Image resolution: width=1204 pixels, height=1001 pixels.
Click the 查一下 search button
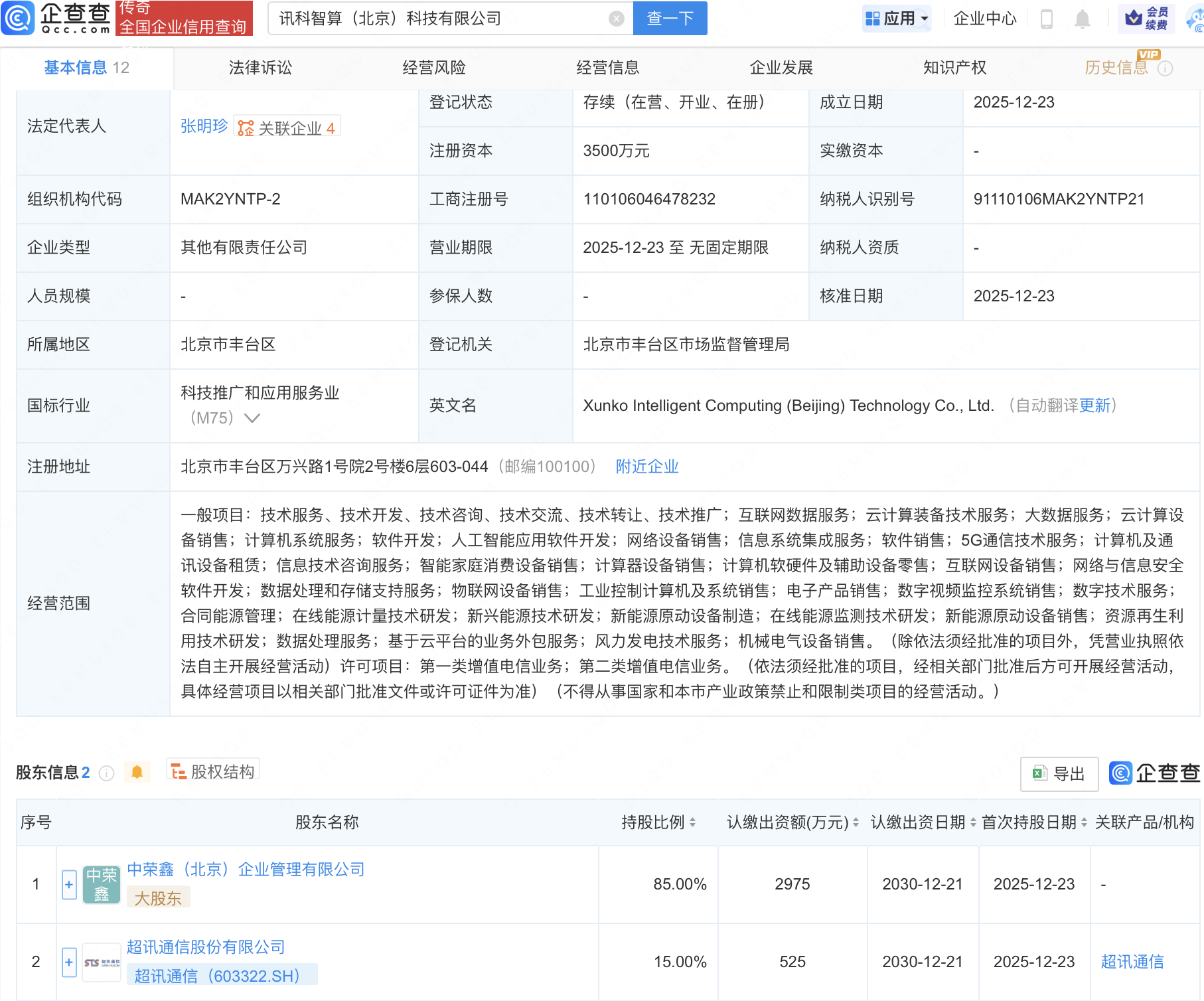(669, 18)
